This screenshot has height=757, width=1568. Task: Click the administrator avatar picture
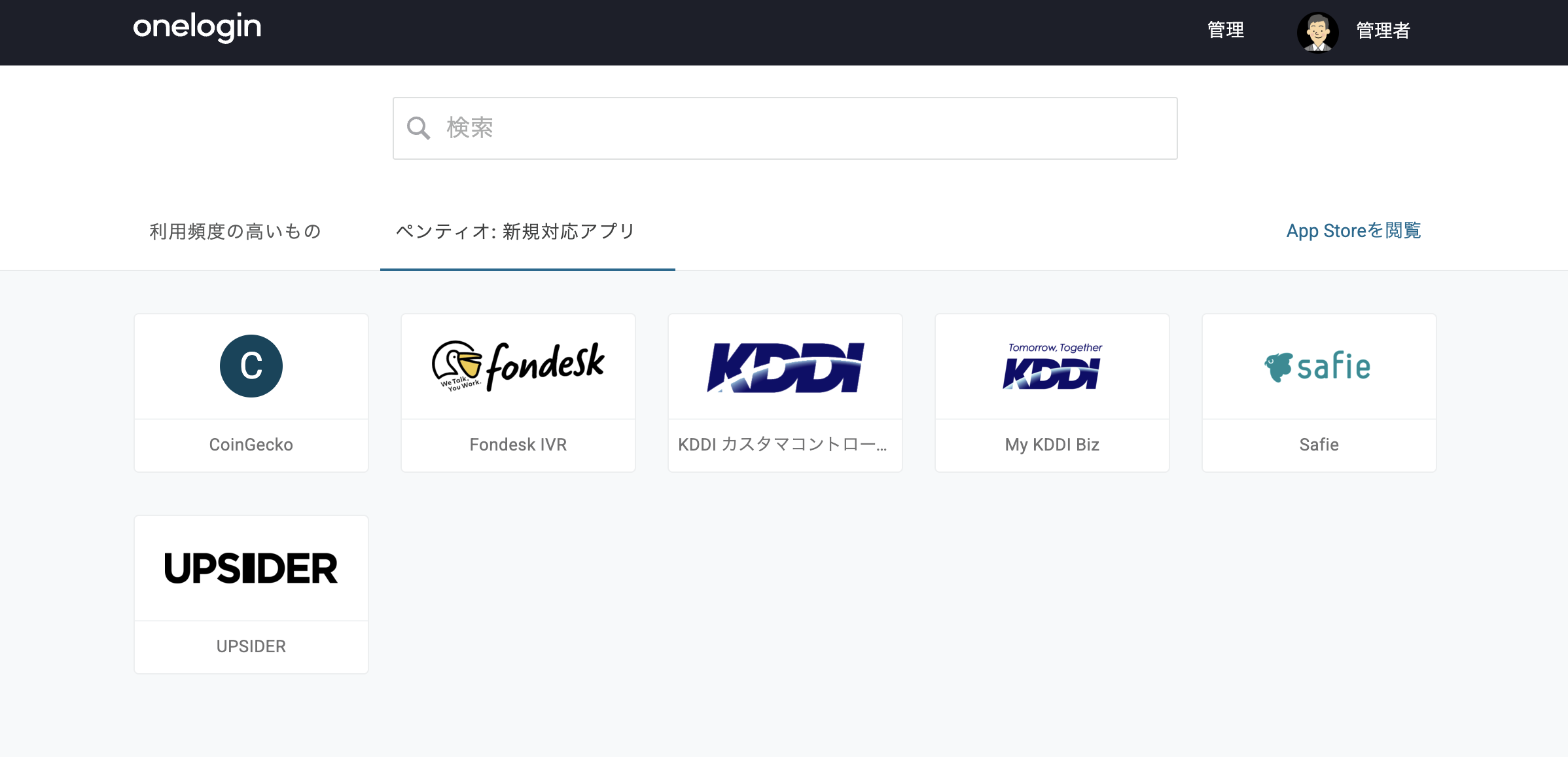(x=1317, y=32)
